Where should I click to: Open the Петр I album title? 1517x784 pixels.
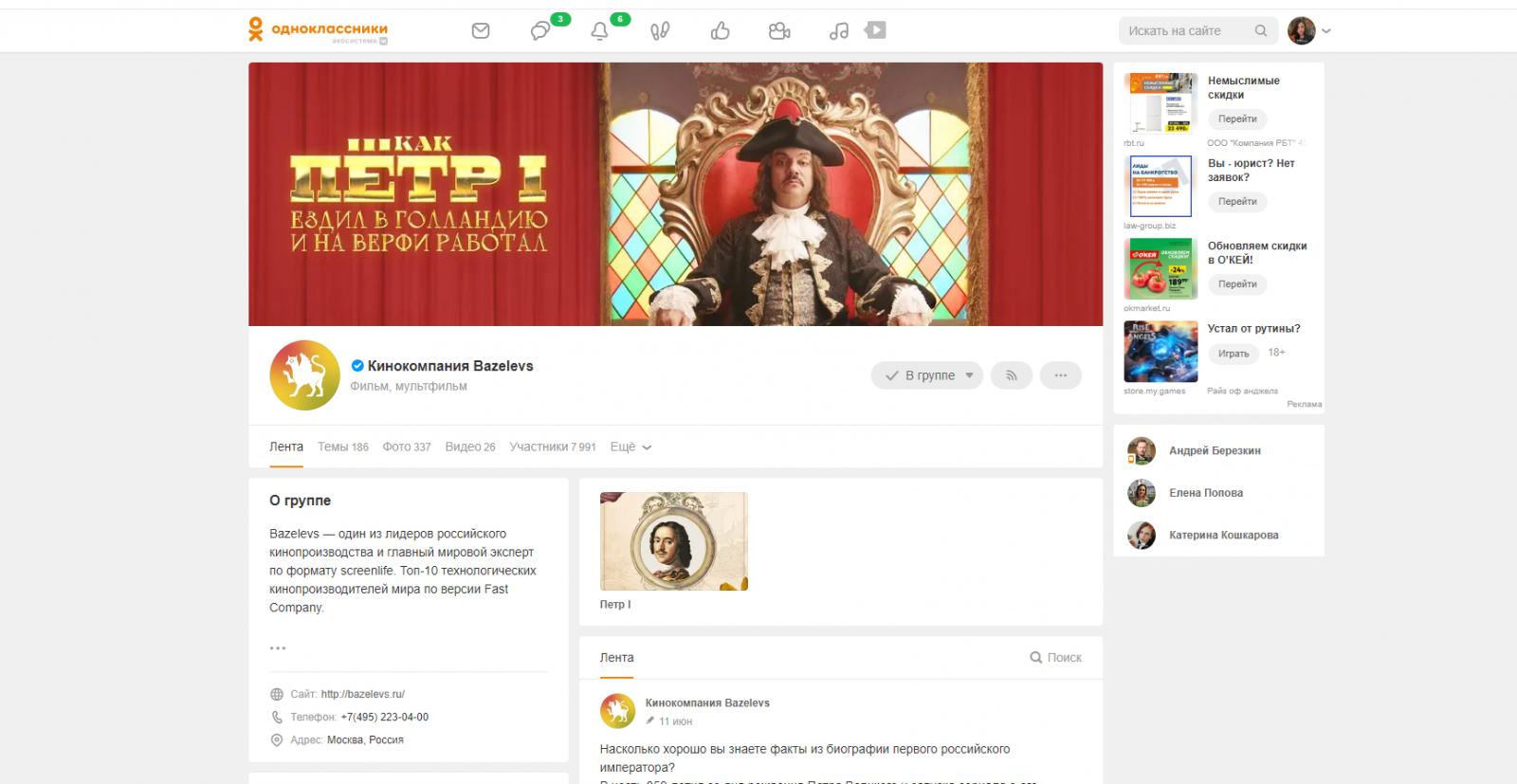pos(615,604)
